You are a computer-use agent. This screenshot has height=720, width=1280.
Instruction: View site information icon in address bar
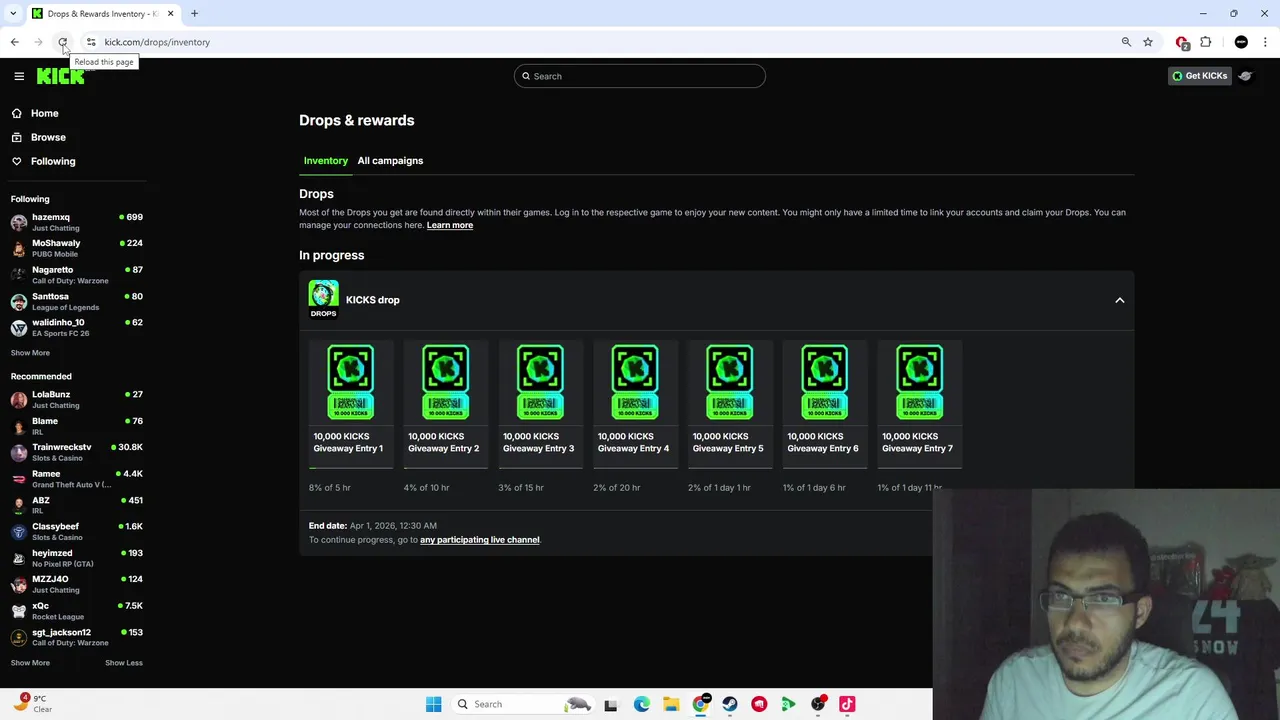click(x=90, y=42)
